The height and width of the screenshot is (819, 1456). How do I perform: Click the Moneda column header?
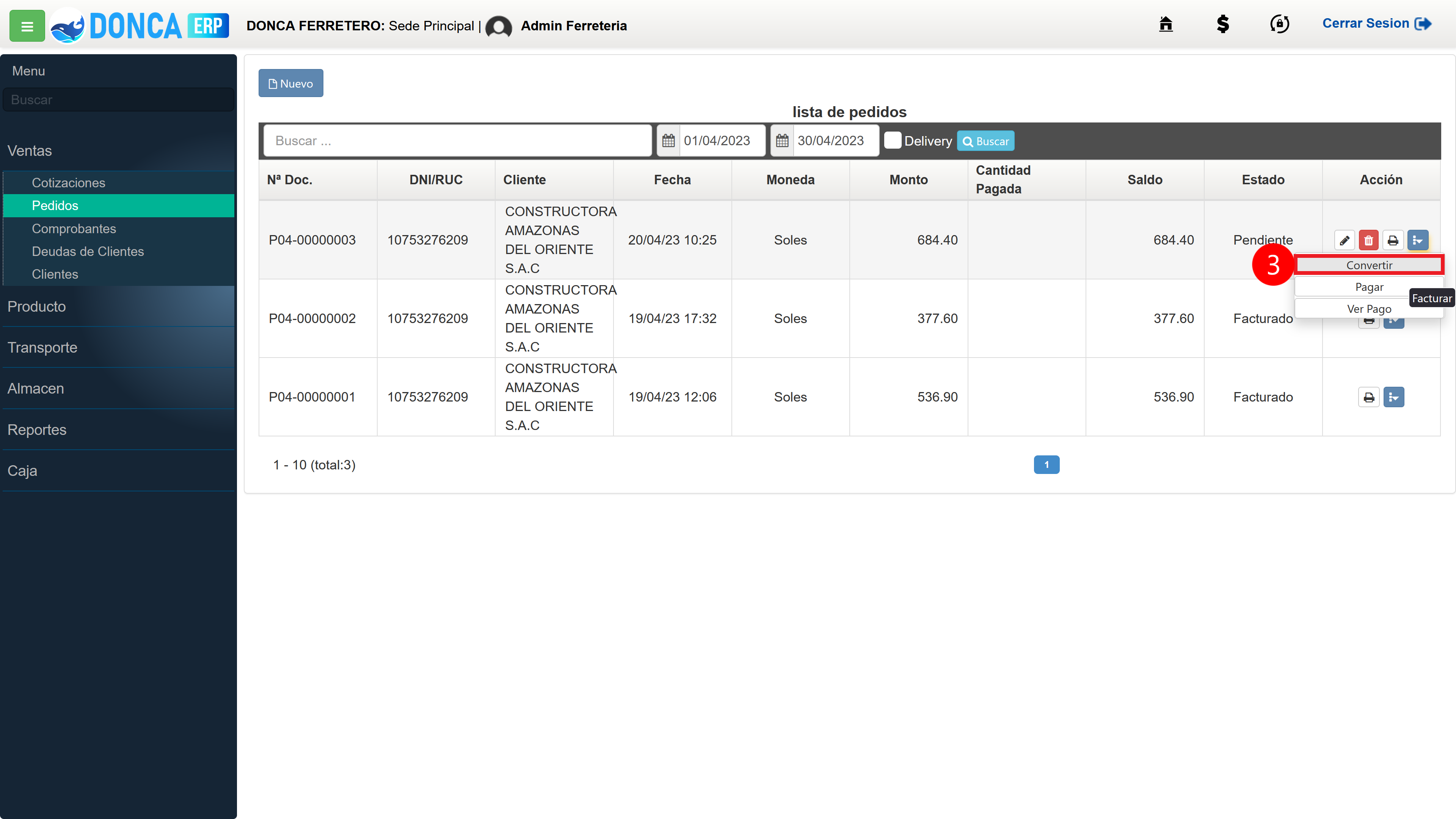[790, 180]
